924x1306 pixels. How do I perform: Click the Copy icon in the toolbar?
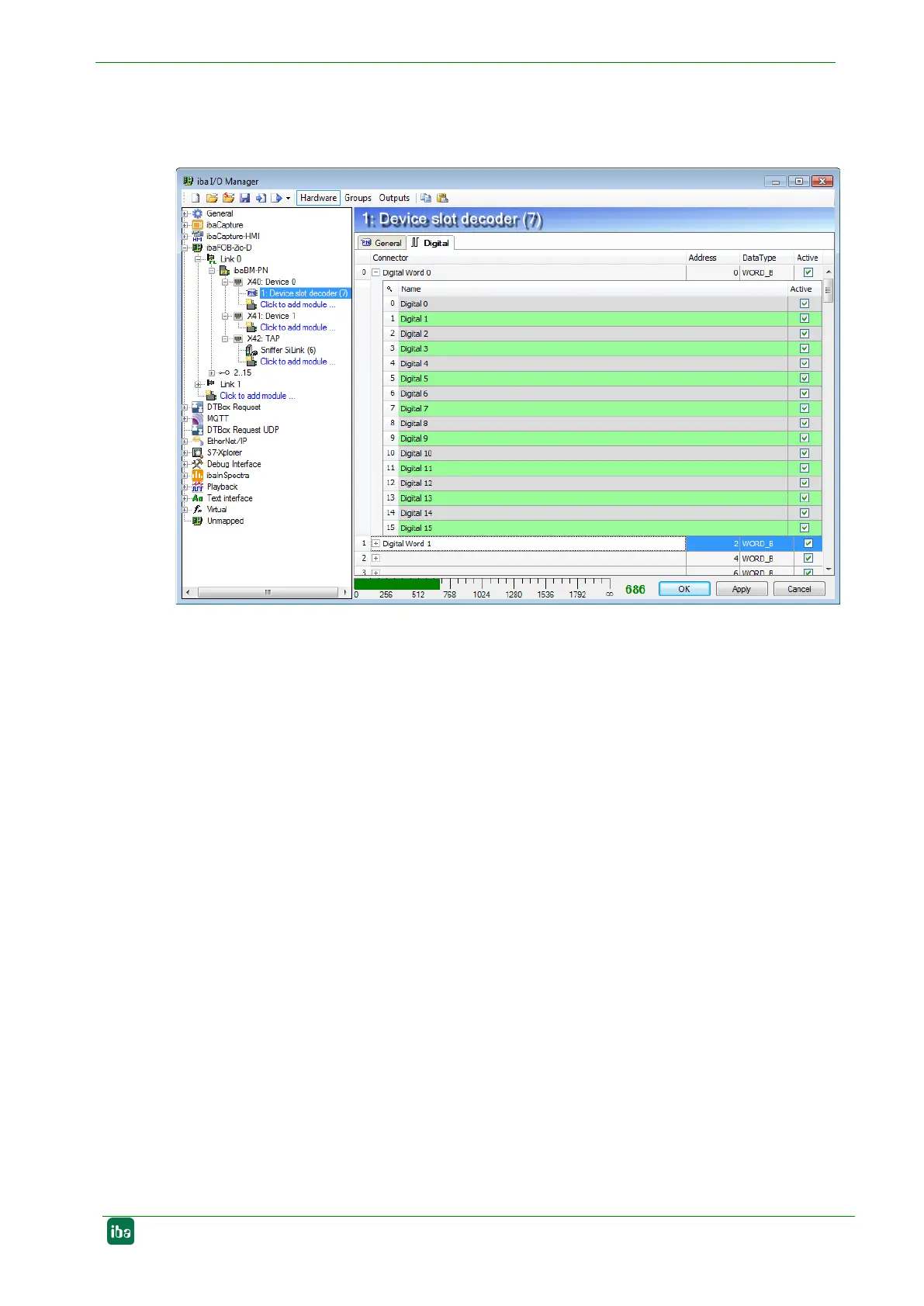[426, 198]
